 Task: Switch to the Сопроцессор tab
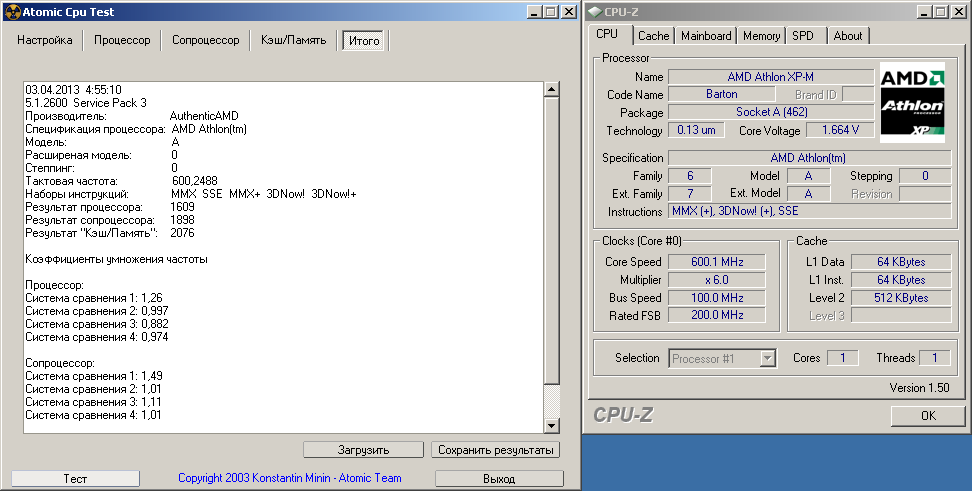click(x=206, y=40)
